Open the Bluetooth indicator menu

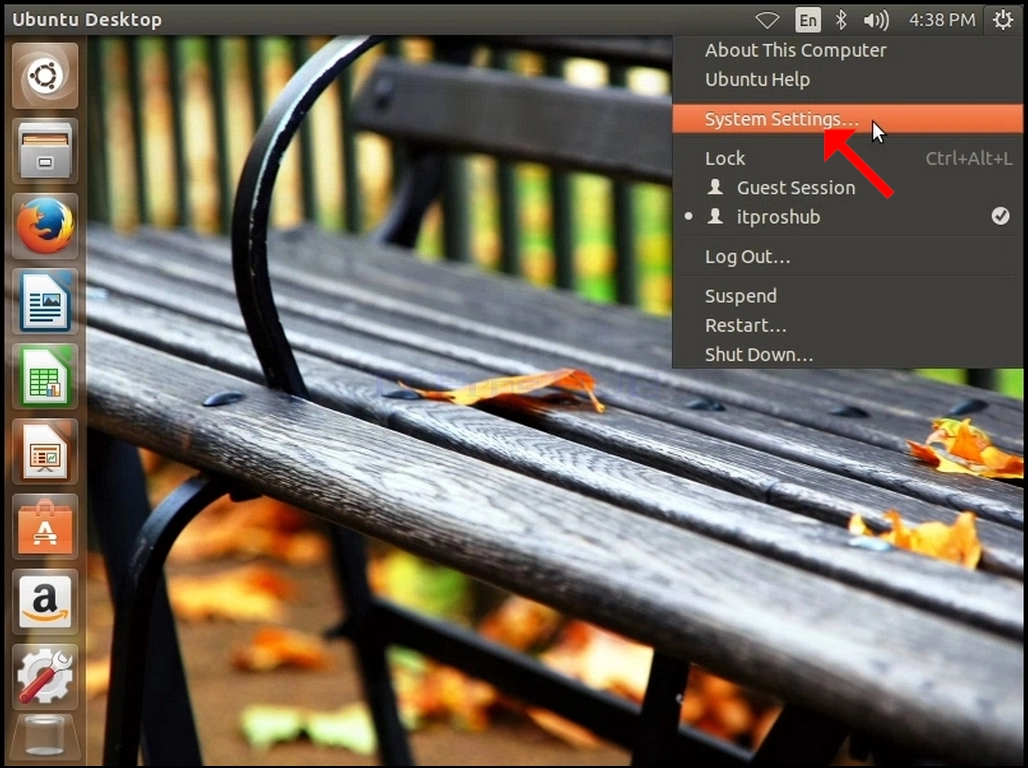841,20
